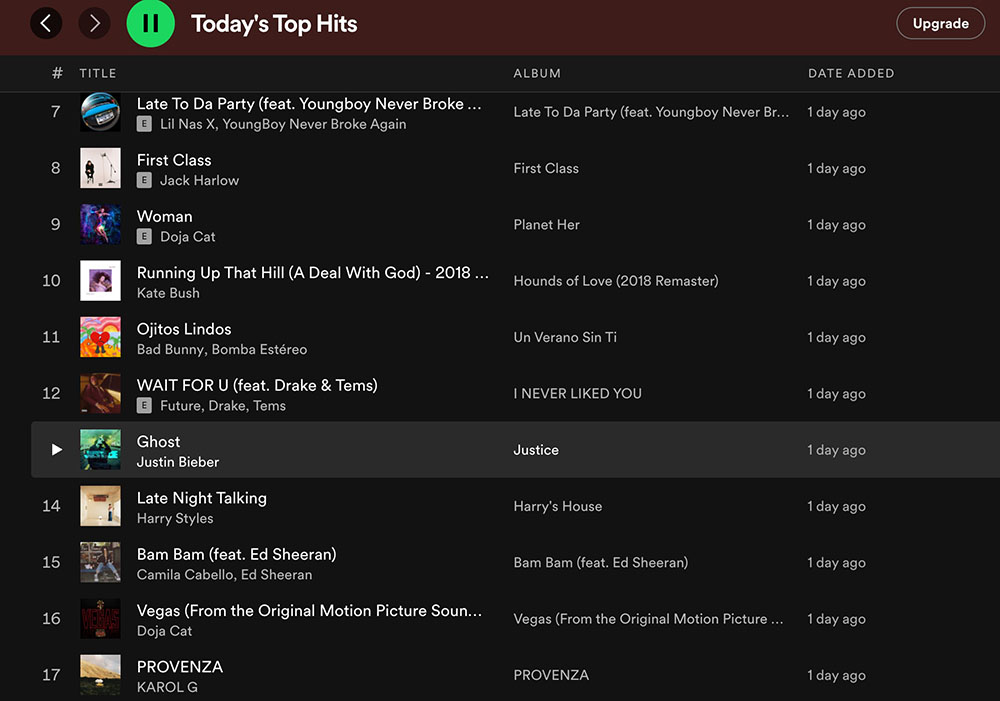Open artist Jack Harlow's page
This screenshot has width=1000, height=701.
click(x=199, y=181)
